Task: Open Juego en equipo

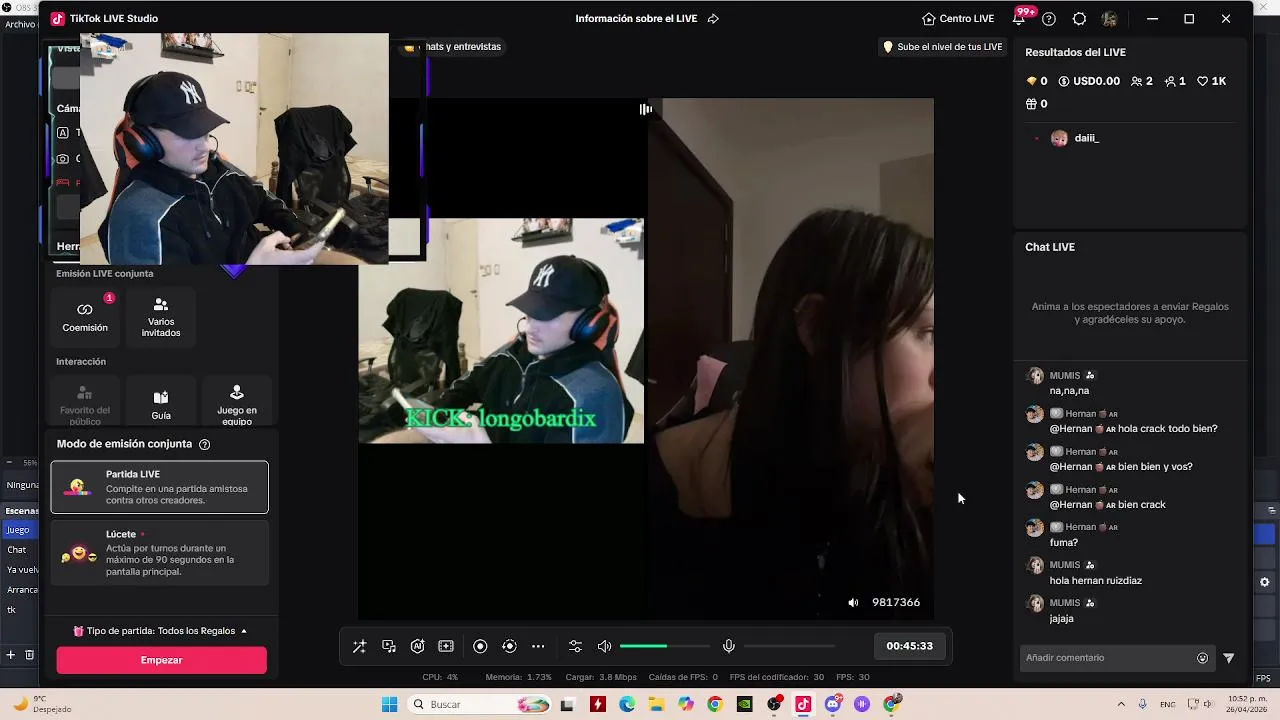Action: click(x=237, y=402)
